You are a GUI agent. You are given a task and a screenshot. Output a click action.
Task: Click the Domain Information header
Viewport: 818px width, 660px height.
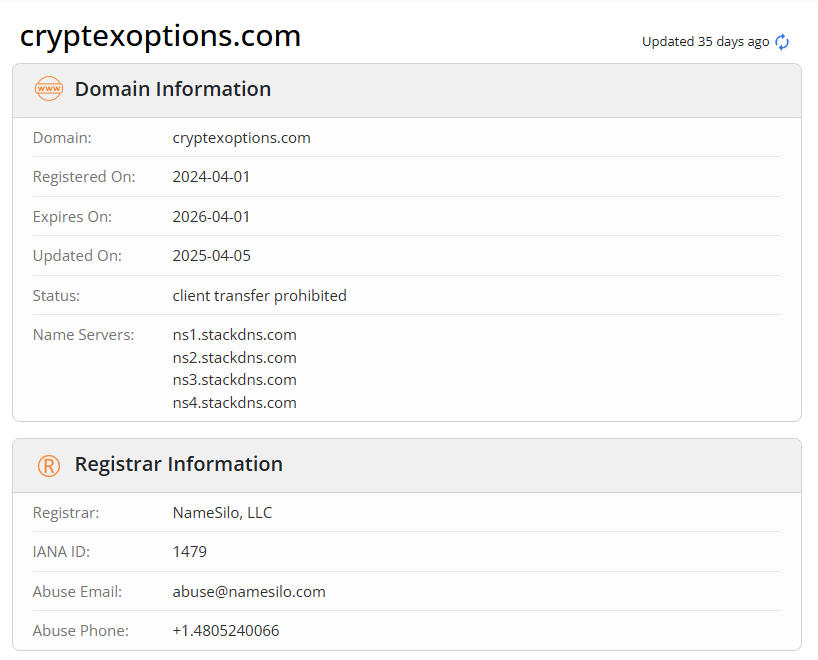(172, 89)
